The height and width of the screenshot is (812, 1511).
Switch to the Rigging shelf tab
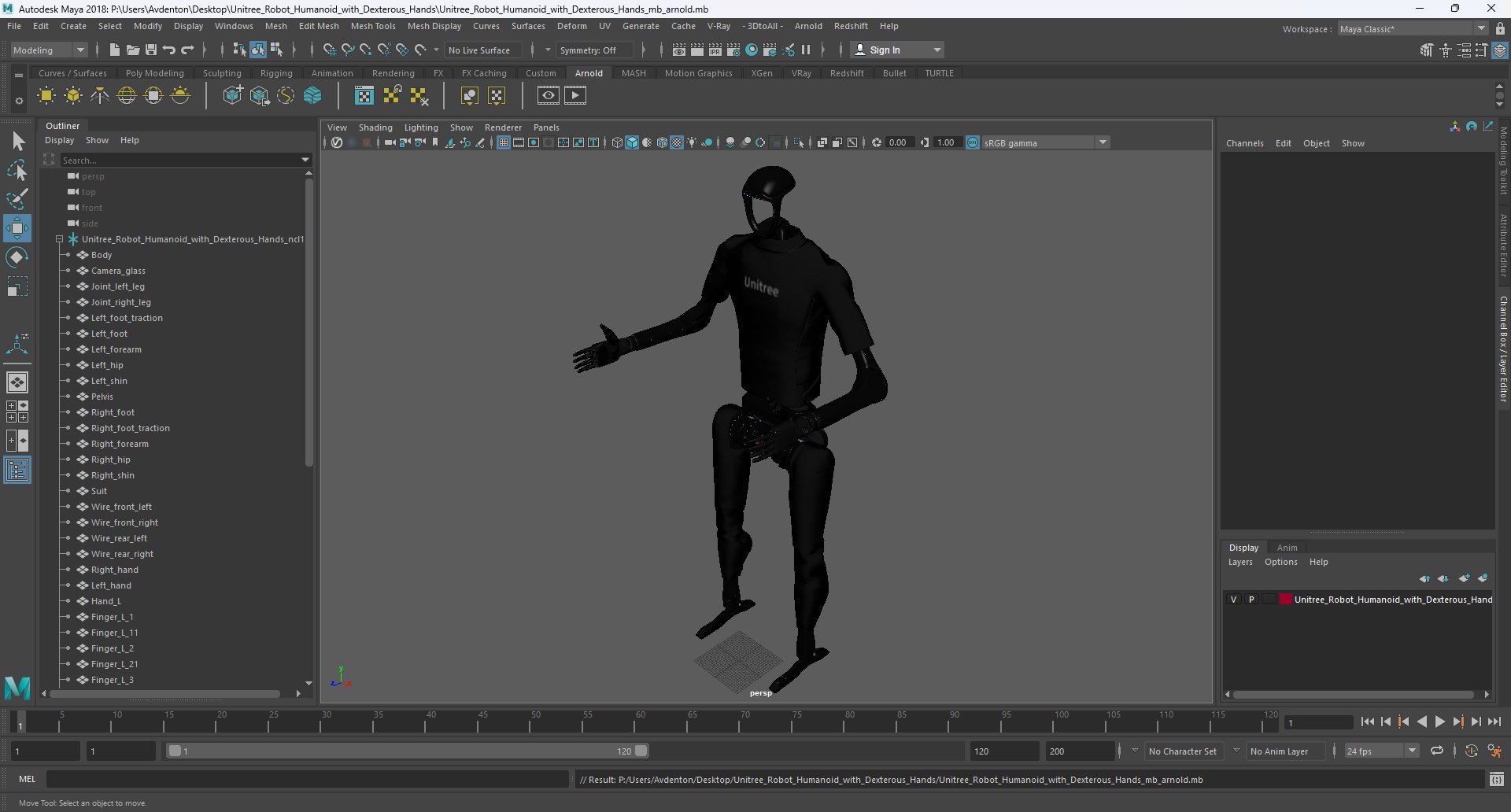click(x=276, y=73)
